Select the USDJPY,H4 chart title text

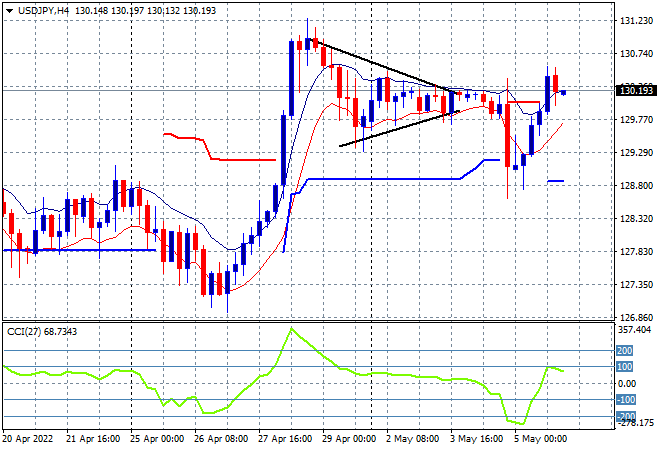tap(43, 11)
